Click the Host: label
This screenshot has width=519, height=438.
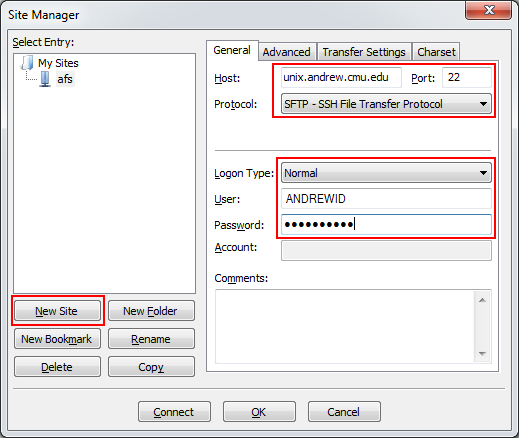click(x=227, y=78)
